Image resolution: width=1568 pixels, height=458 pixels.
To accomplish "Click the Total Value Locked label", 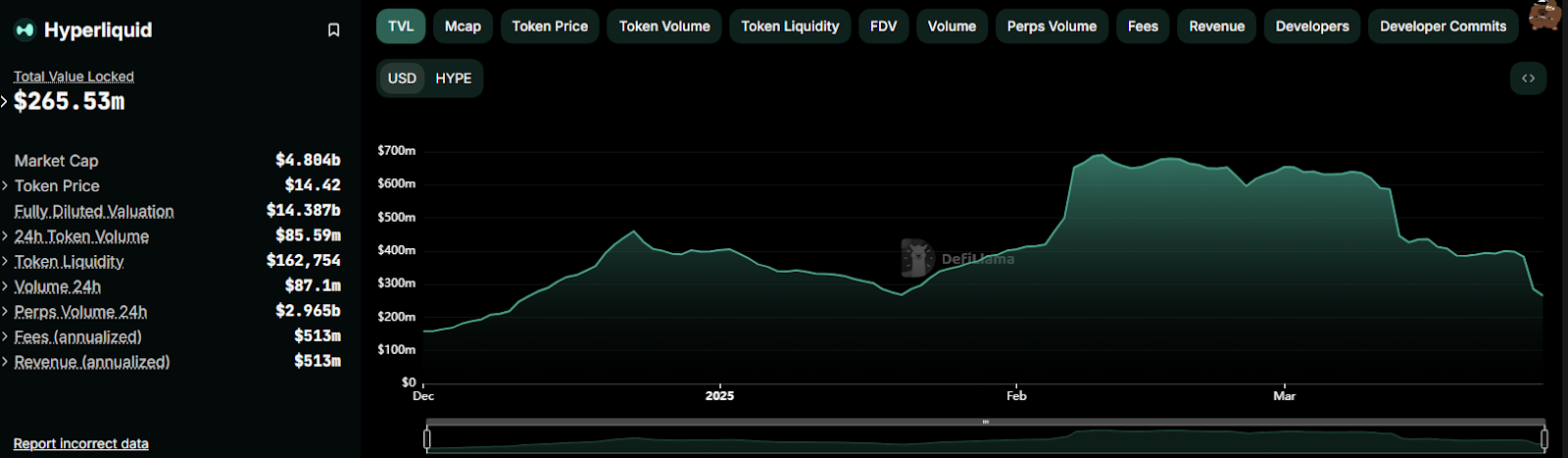I will (73, 76).
